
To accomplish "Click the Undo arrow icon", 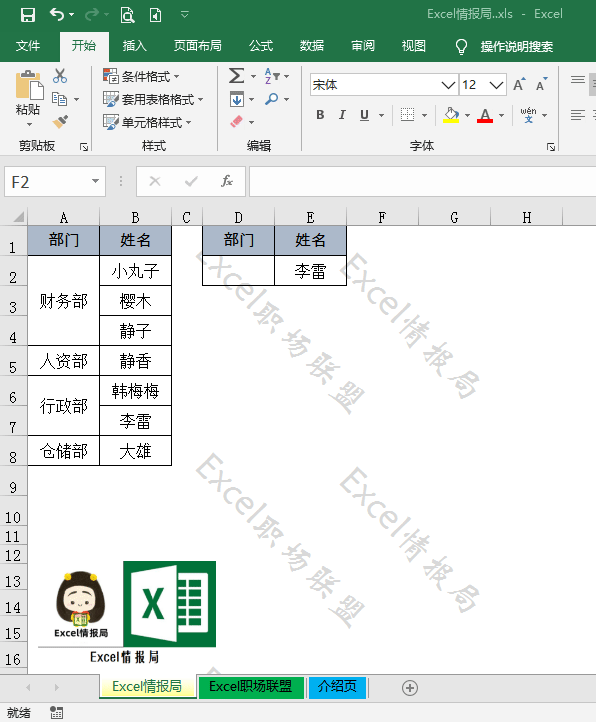I will (57, 15).
